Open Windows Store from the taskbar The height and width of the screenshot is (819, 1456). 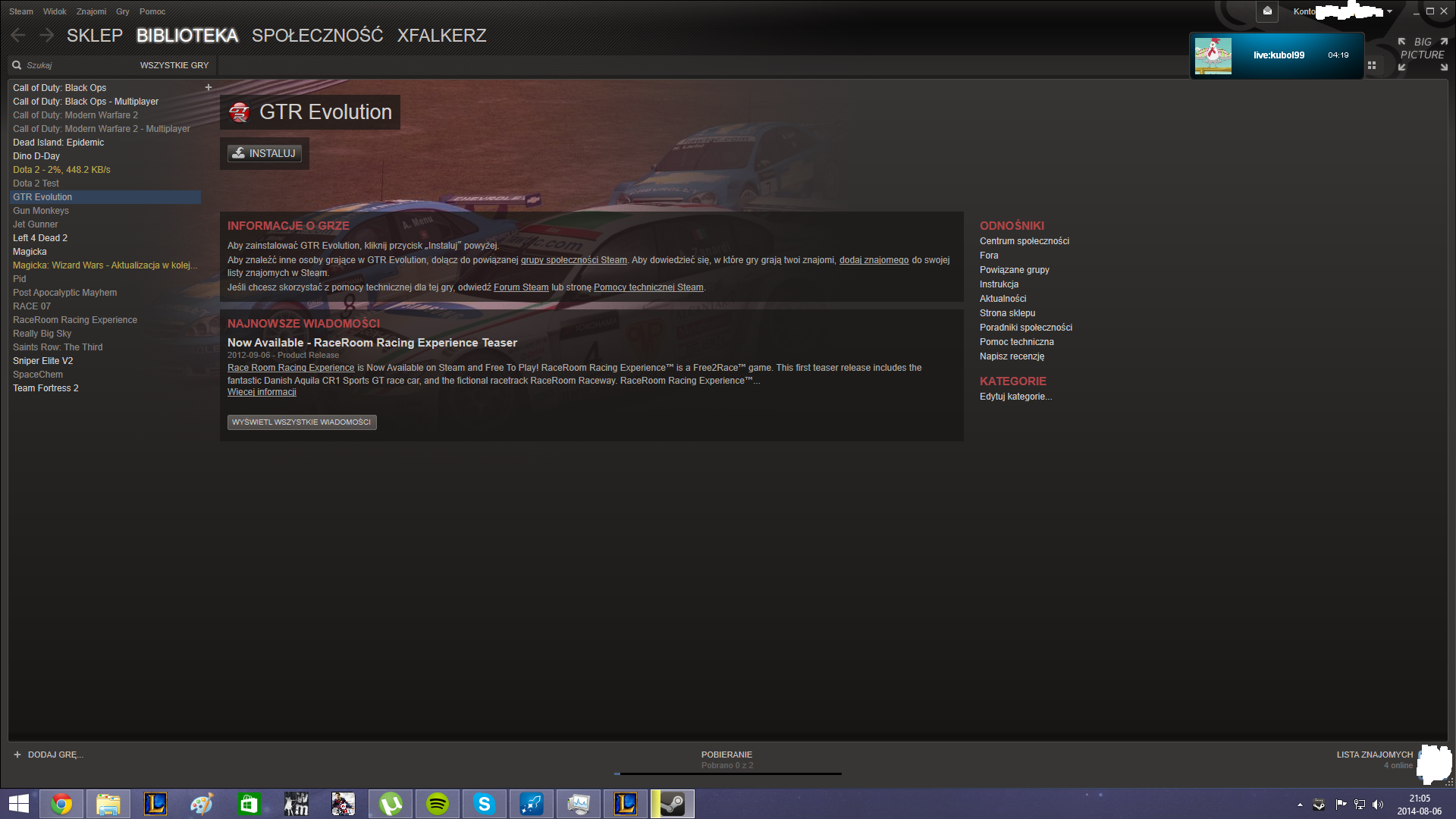249,804
